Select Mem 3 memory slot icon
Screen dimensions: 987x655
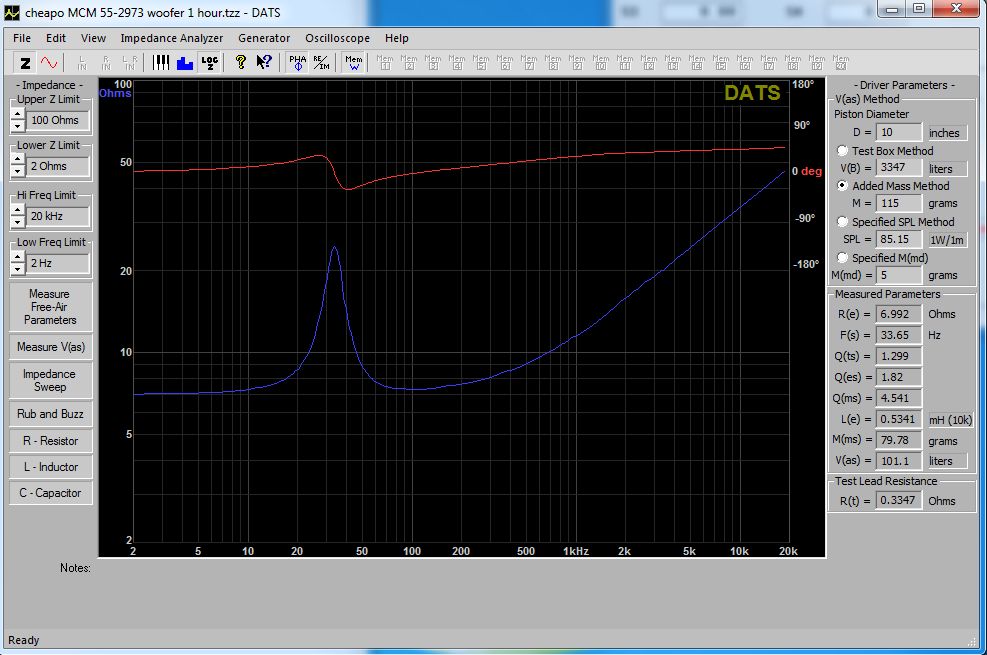point(432,62)
